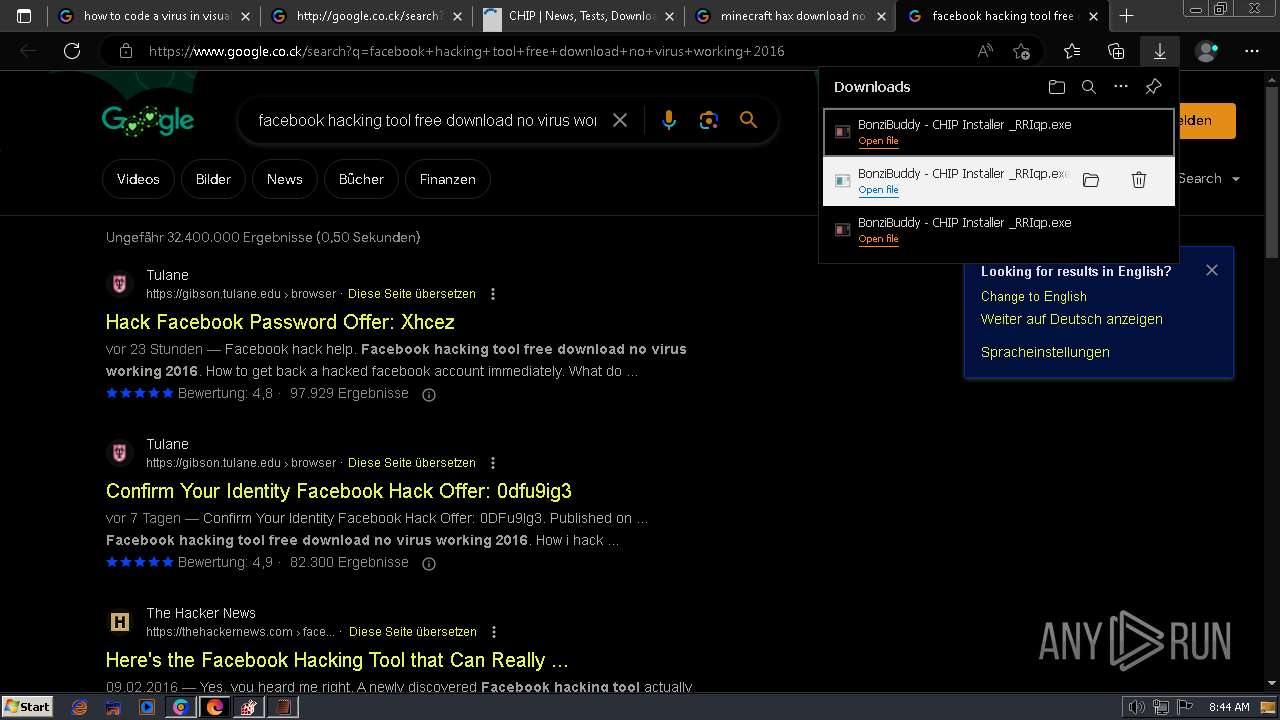Go to the Google logo homepage

(148, 120)
